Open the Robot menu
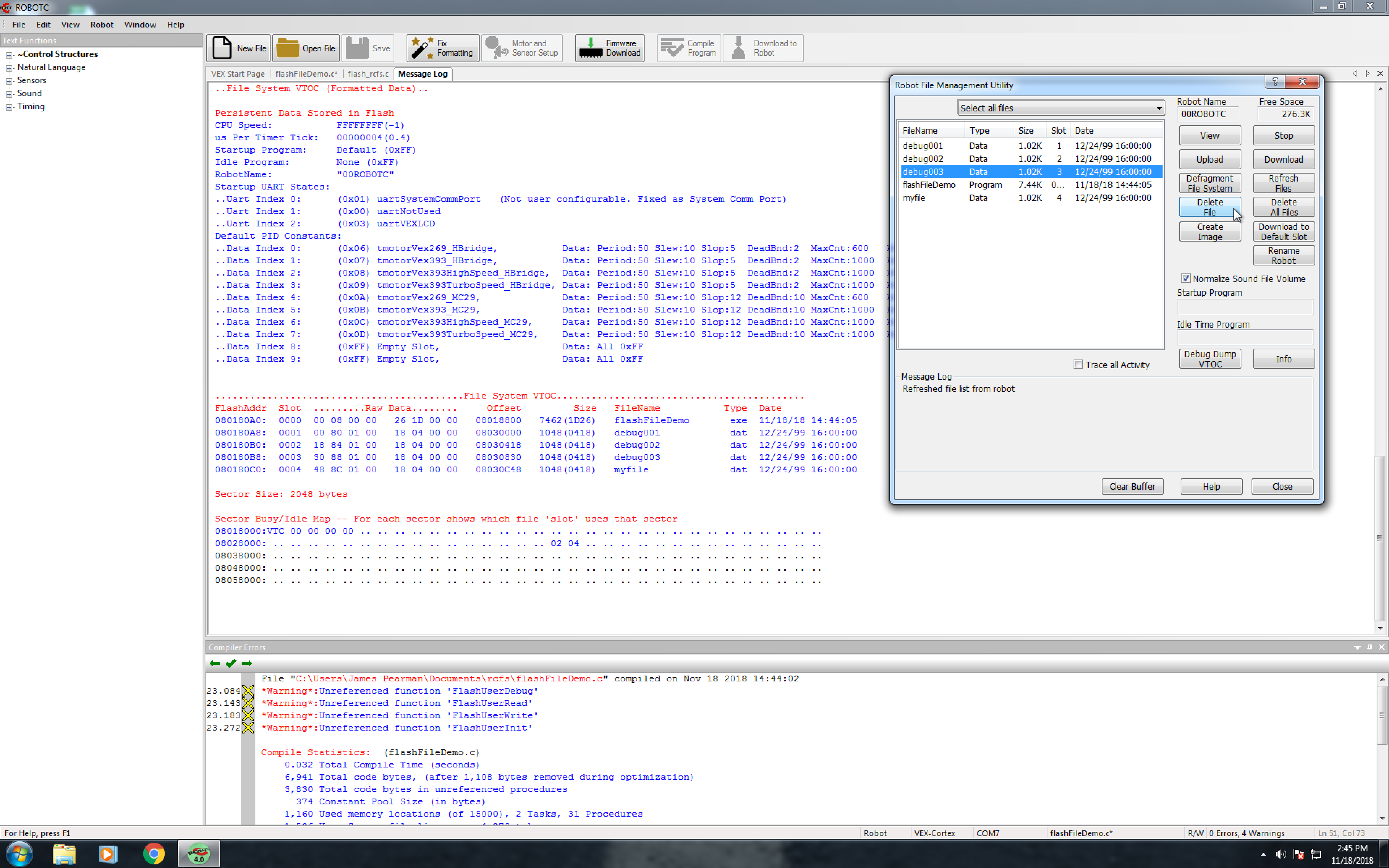 pyautogui.click(x=102, y=24)
